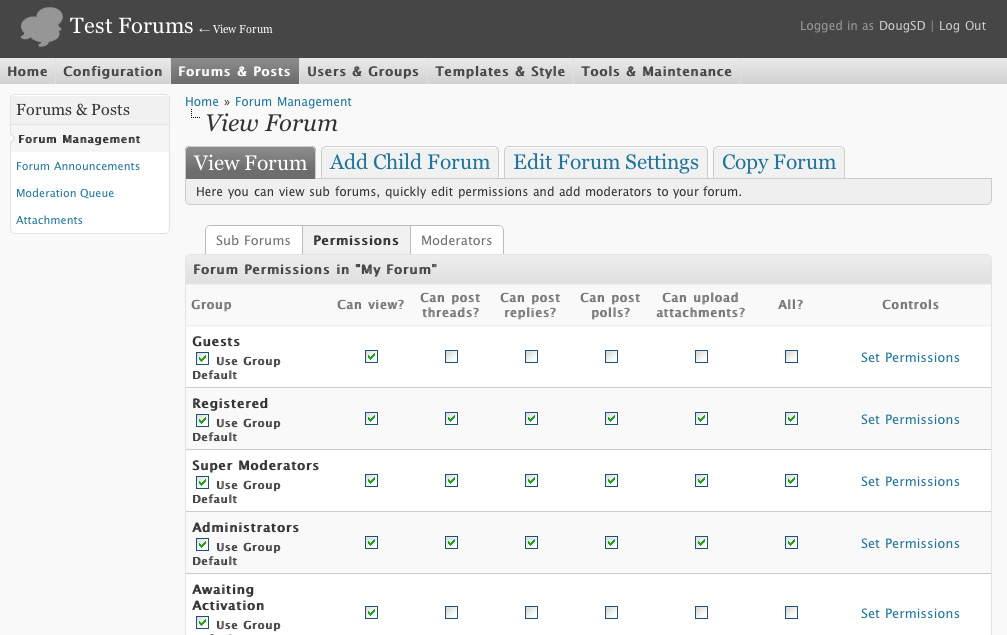The image size is (1007, 635).
Task: Switch to the Sub Forums tab
Action: (253, 240)
